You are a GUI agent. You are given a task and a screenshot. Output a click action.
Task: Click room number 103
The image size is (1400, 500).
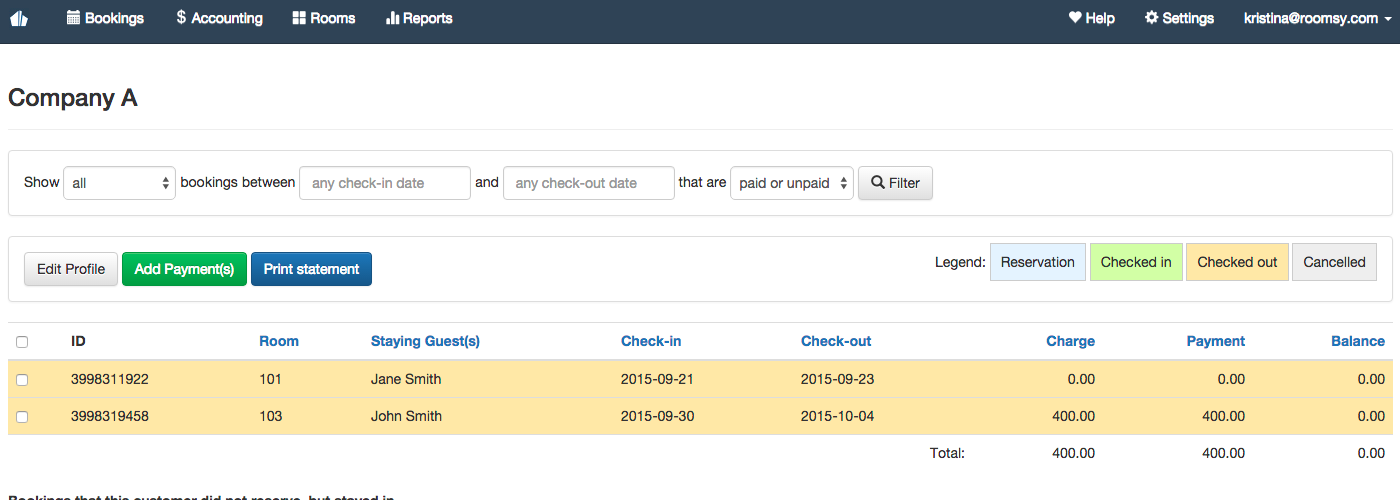coord(270,416)
